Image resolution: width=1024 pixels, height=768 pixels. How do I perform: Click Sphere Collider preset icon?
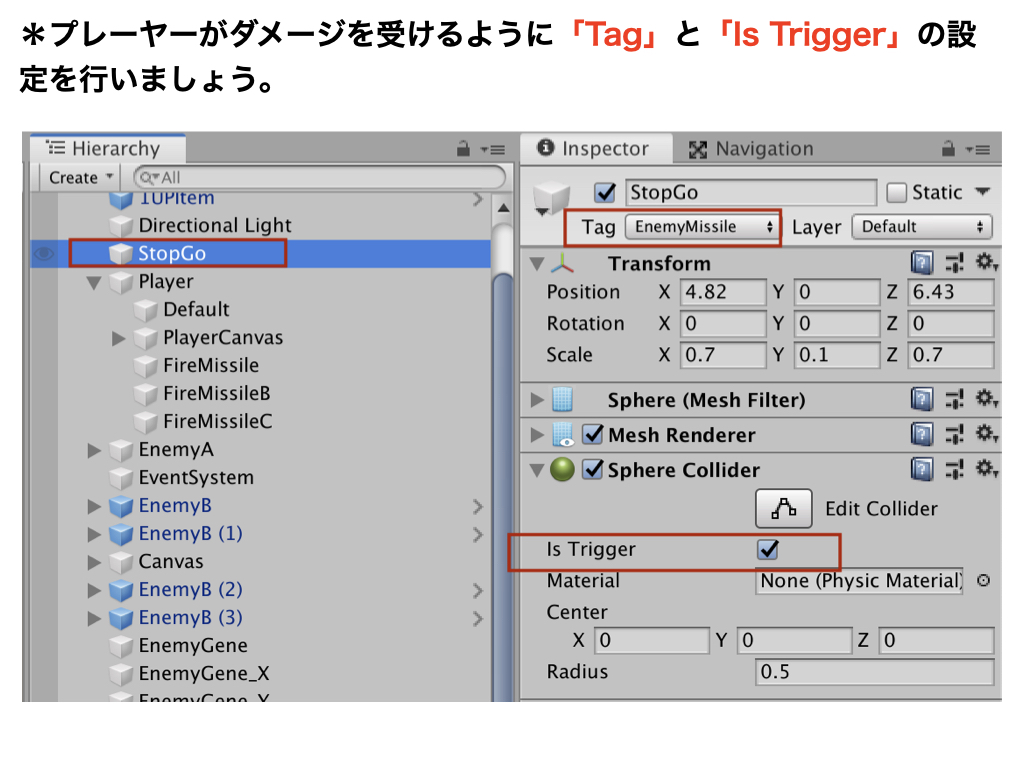955,470
